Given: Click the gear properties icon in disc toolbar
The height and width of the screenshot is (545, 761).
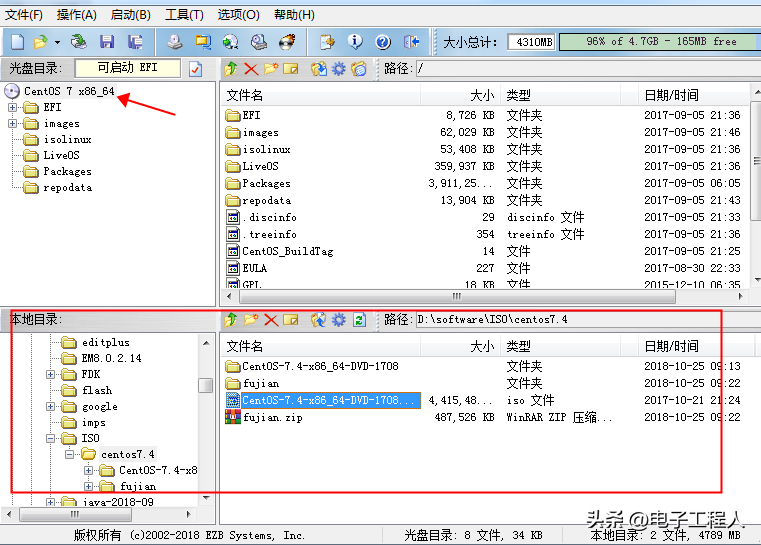Looking at the screenshot, I should [x=339, y=69].
